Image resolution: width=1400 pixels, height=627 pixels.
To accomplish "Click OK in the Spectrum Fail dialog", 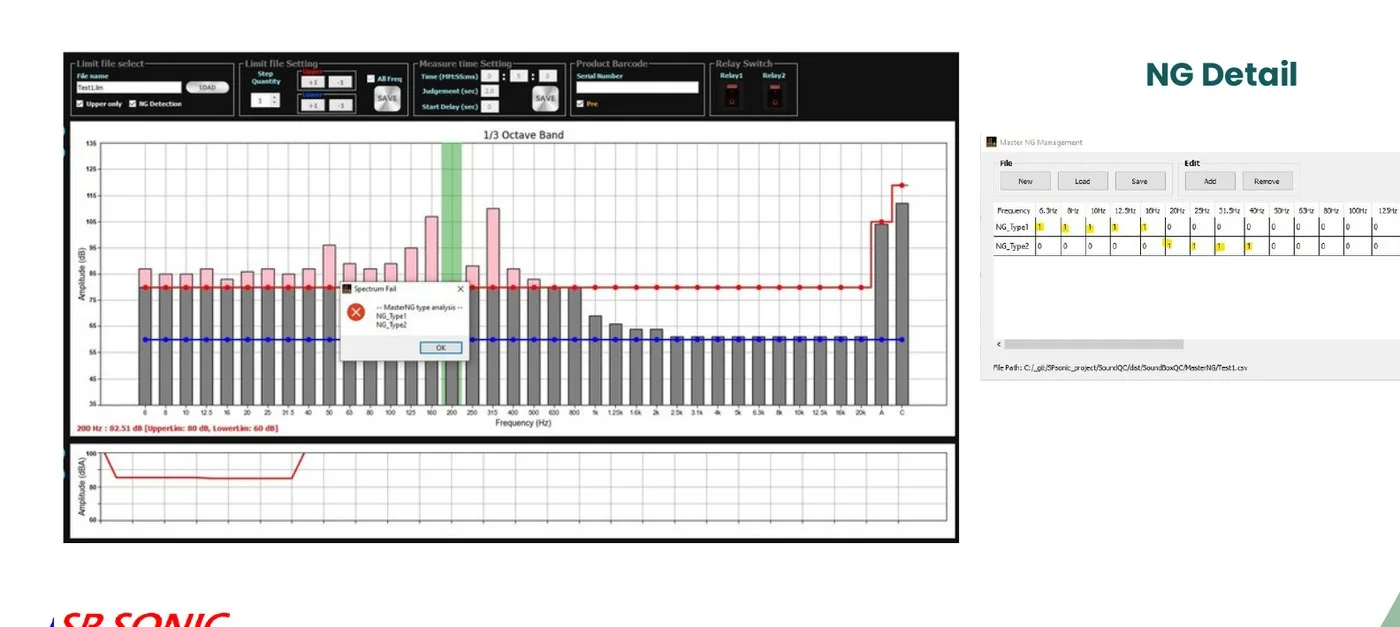I will pos(441,348).
